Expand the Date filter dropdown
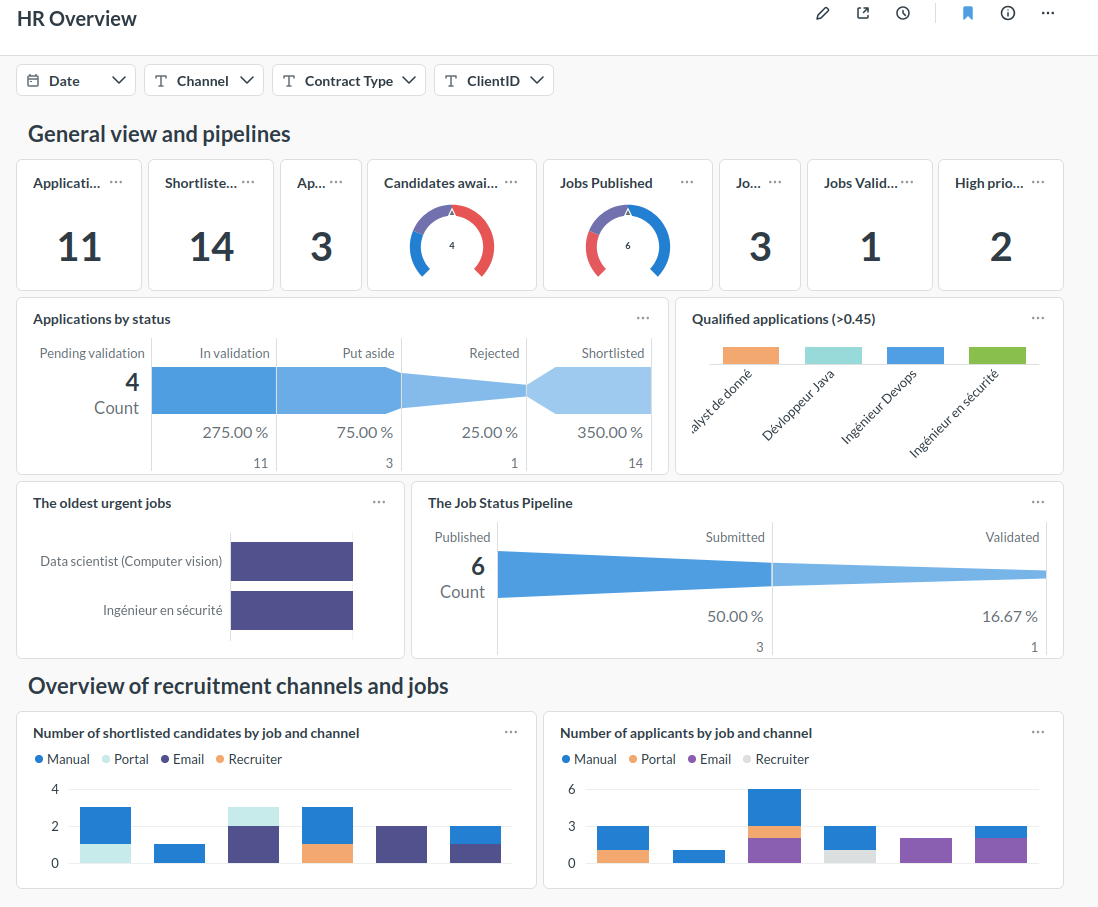The width and height of the screenshot is (1098, 907). (76, 81)
